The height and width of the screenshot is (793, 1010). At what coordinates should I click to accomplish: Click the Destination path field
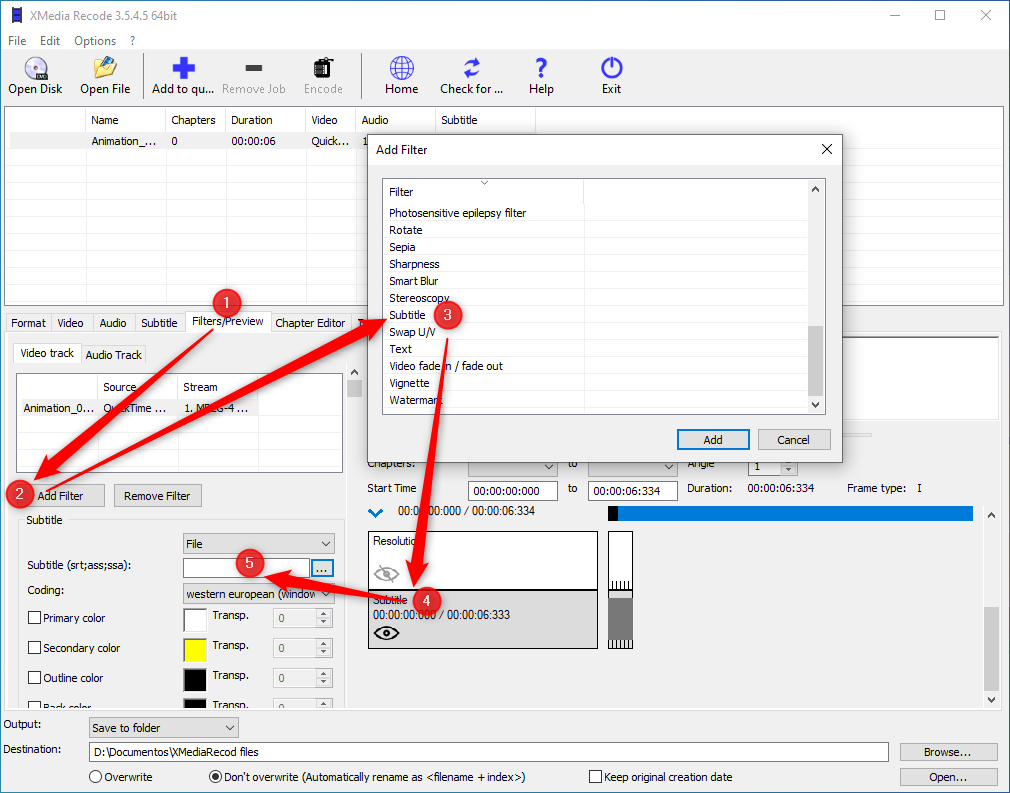pos(489,752)
